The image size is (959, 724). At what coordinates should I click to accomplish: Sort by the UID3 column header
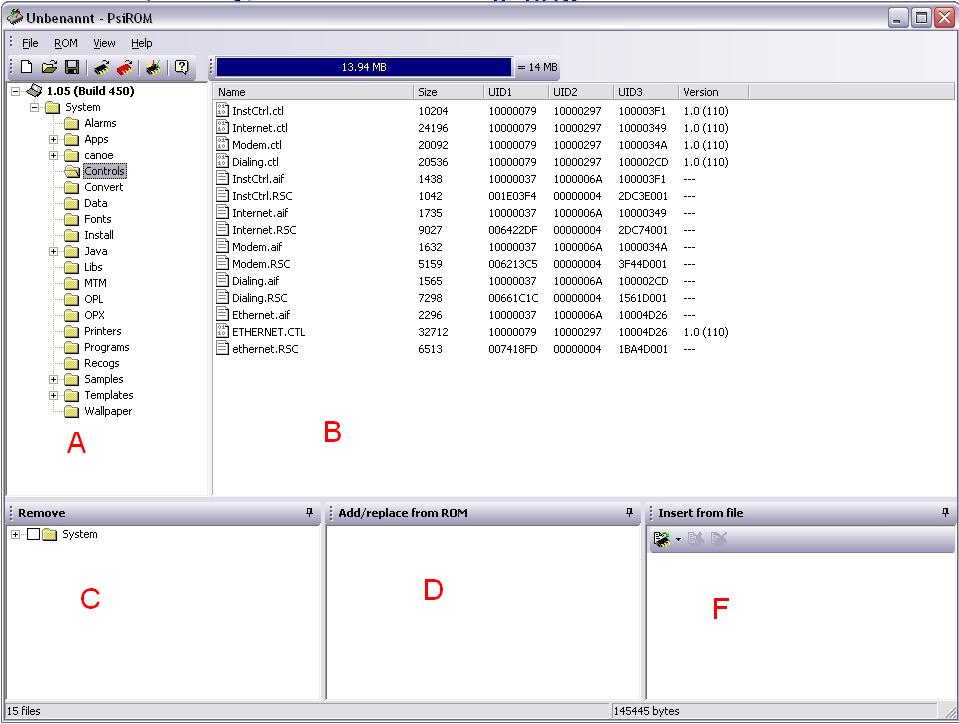click(x=646, y=92)
